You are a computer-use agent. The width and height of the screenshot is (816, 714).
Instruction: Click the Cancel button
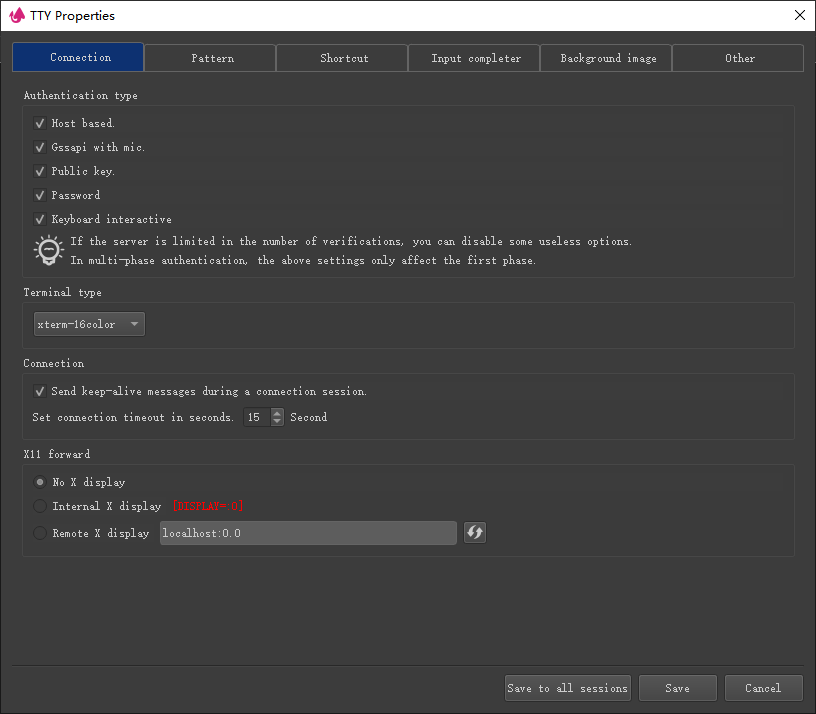[x=762, y=688]
